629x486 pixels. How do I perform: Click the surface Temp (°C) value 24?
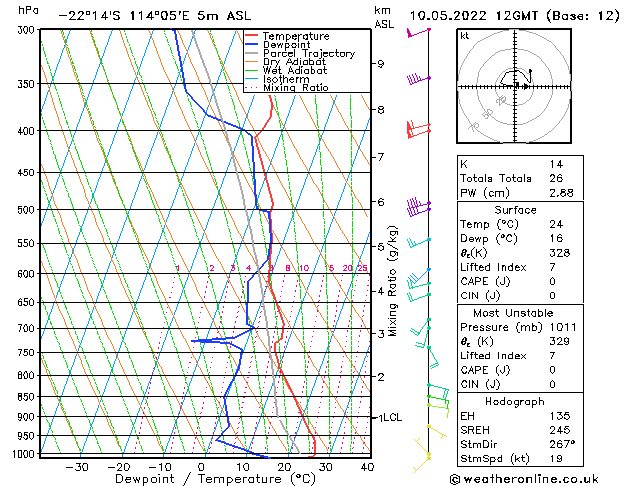pos(556,224)
